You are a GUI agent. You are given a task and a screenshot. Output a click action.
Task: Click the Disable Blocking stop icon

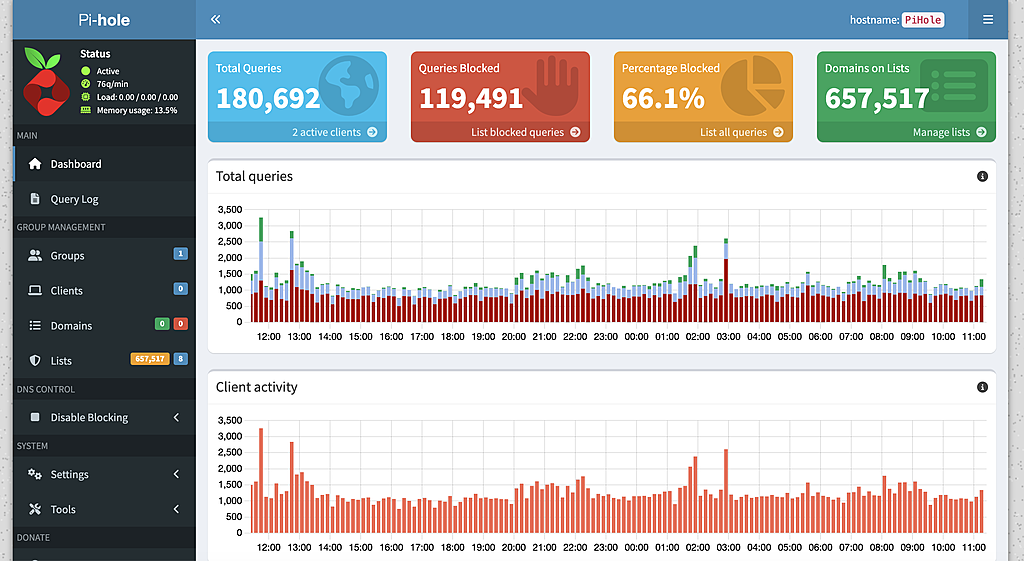[x=35, y=417]
